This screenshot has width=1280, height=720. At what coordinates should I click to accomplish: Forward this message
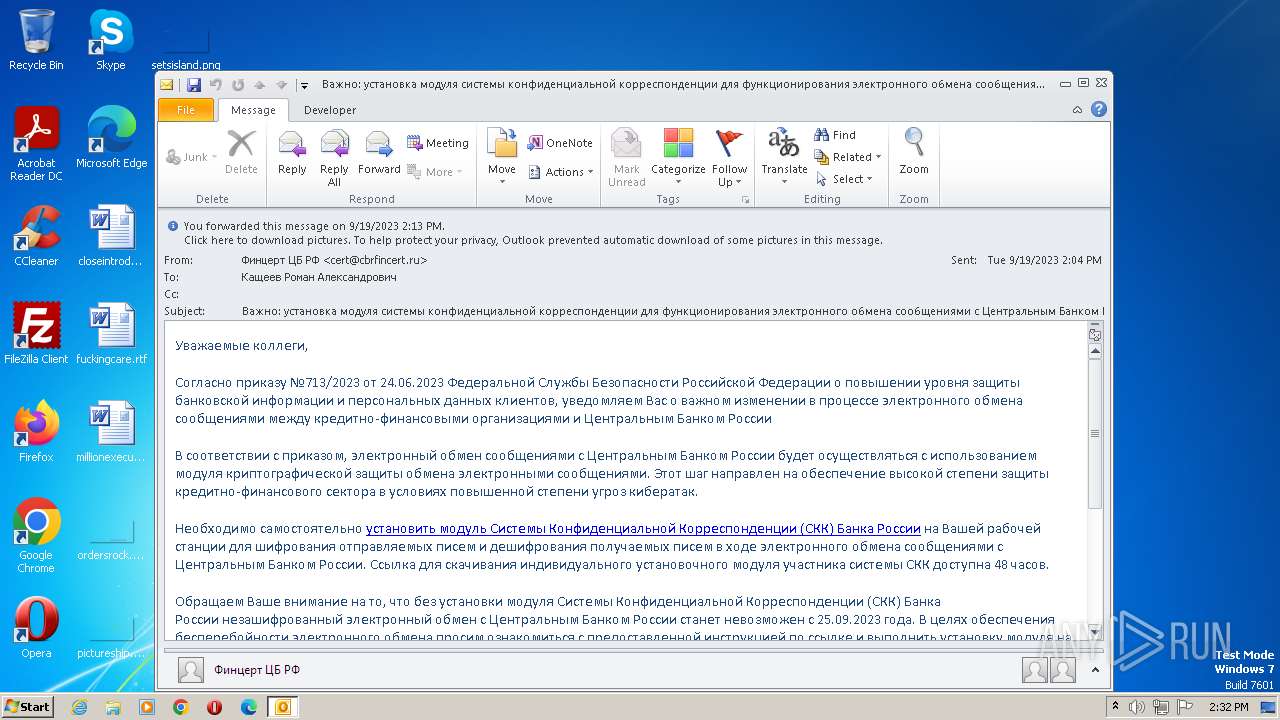(379, 156)
